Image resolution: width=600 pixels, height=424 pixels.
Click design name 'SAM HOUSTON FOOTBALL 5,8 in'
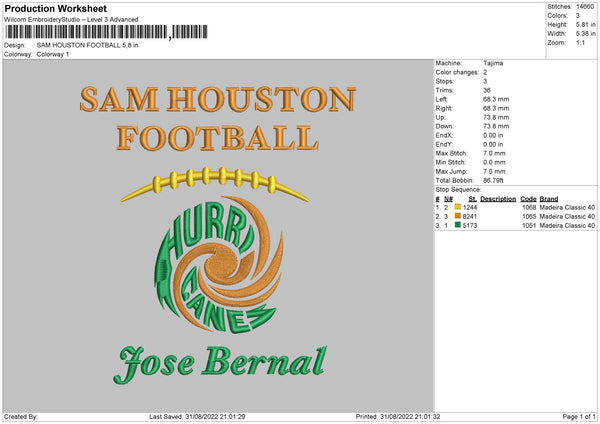88,45
